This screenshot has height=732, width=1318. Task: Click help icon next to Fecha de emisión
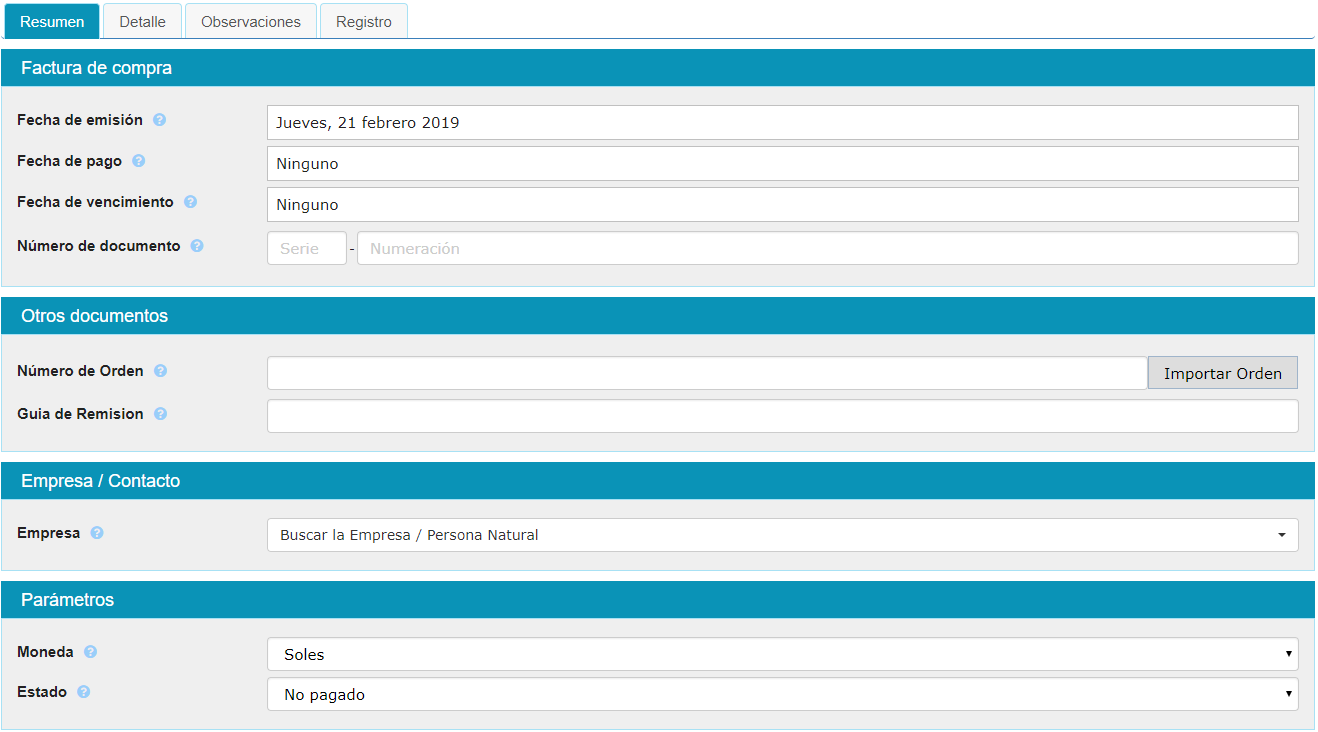(x=160, y=120)
